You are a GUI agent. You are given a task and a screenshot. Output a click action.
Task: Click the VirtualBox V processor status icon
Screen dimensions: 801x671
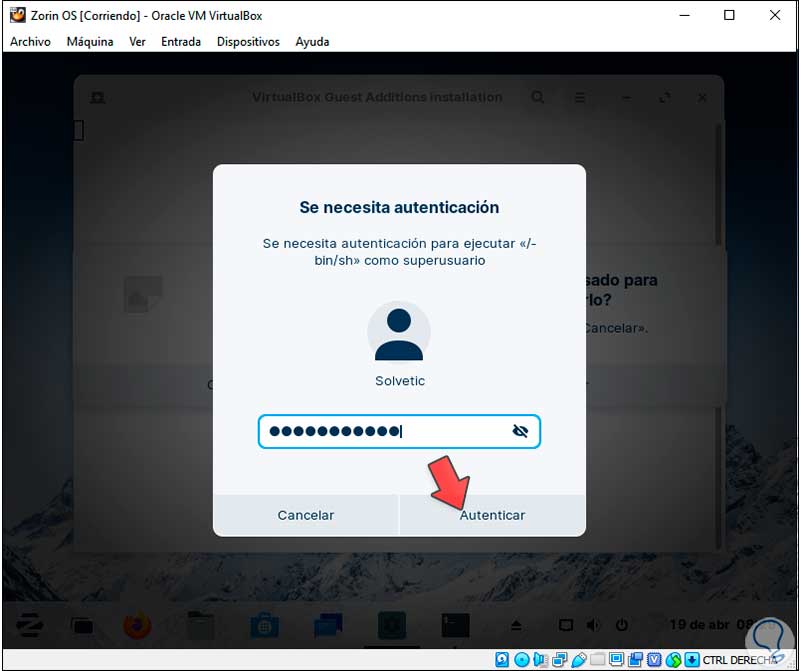(654, 660)
